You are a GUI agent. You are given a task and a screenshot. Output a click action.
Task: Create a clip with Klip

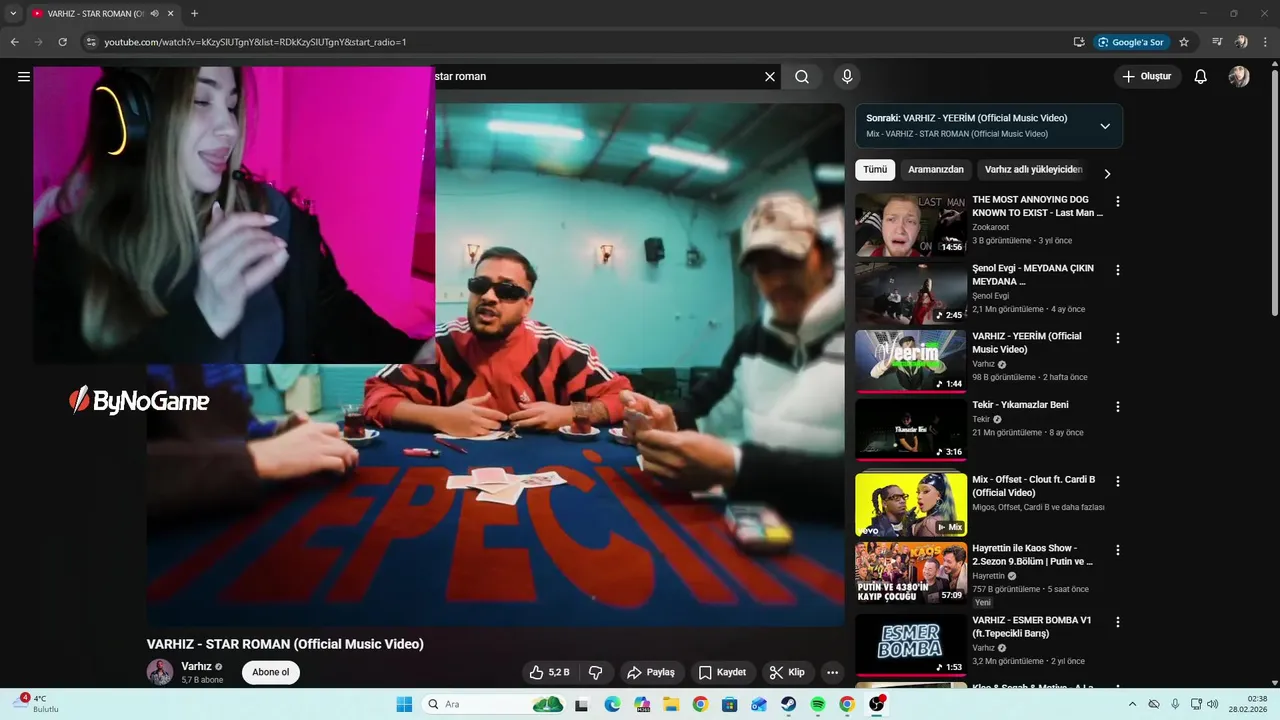[x=787, y=672]
